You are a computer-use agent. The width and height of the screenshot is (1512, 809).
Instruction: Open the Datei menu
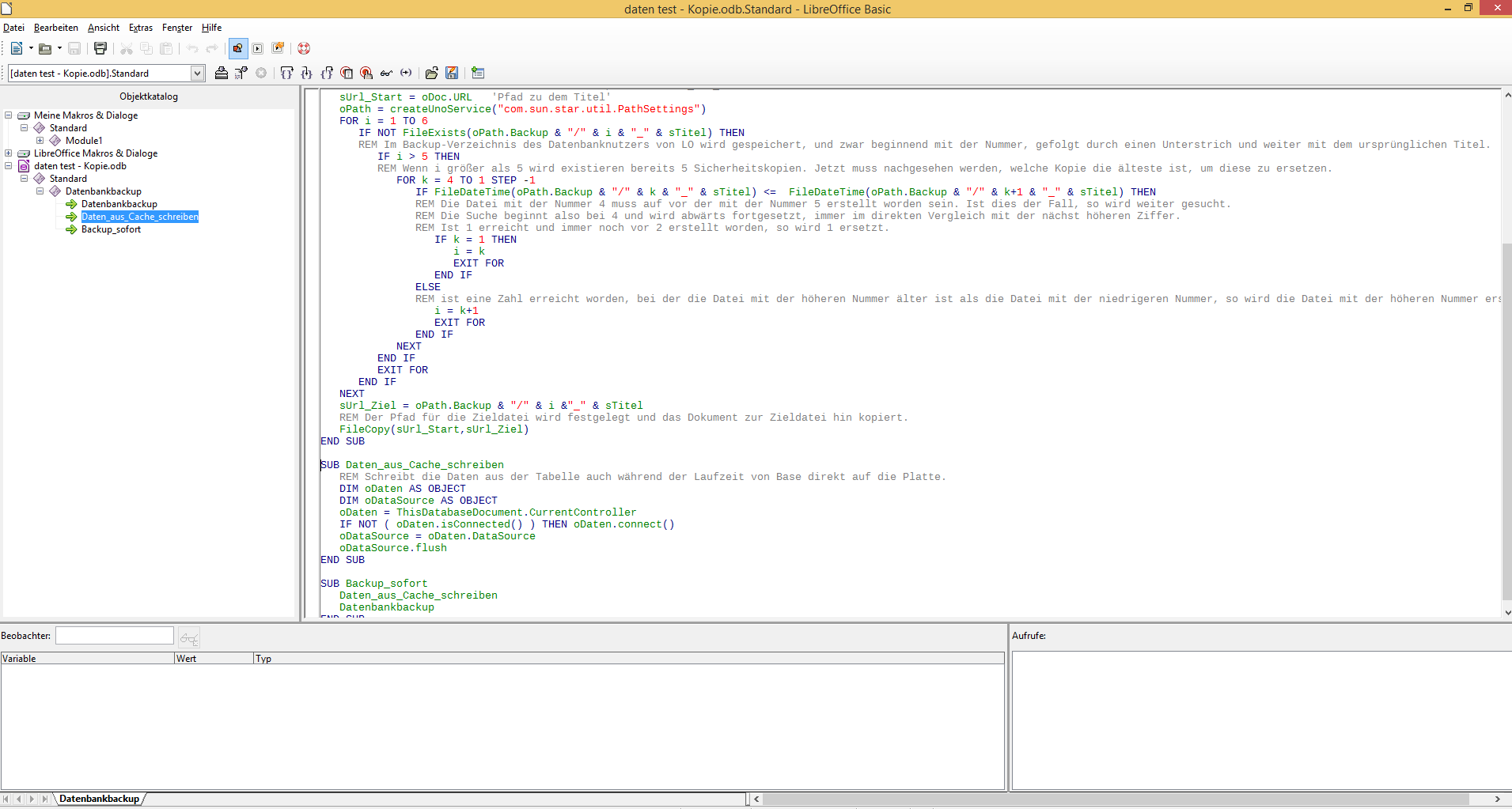coord(13,28)
